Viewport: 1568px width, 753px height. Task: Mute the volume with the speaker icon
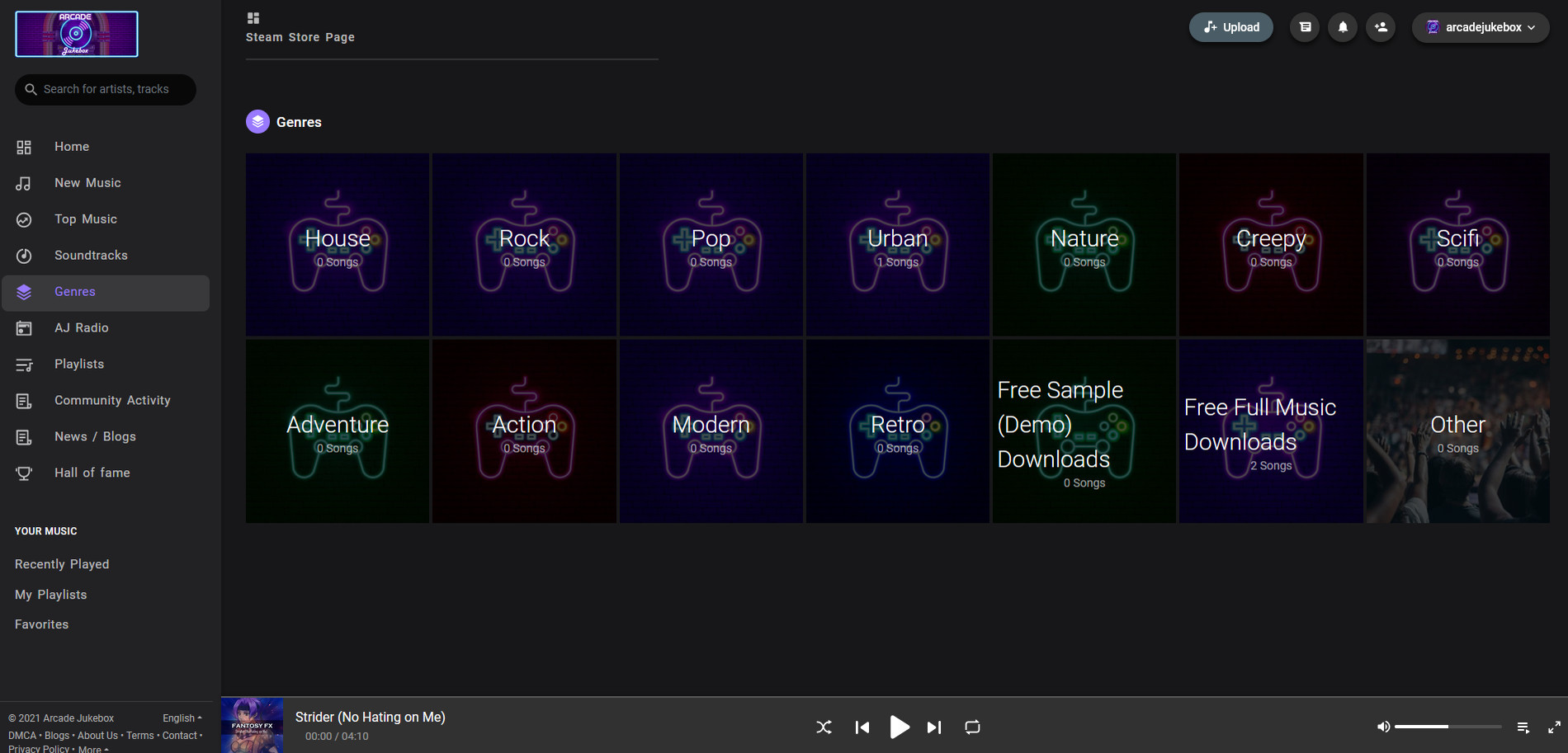click(x=1384, y=727)
